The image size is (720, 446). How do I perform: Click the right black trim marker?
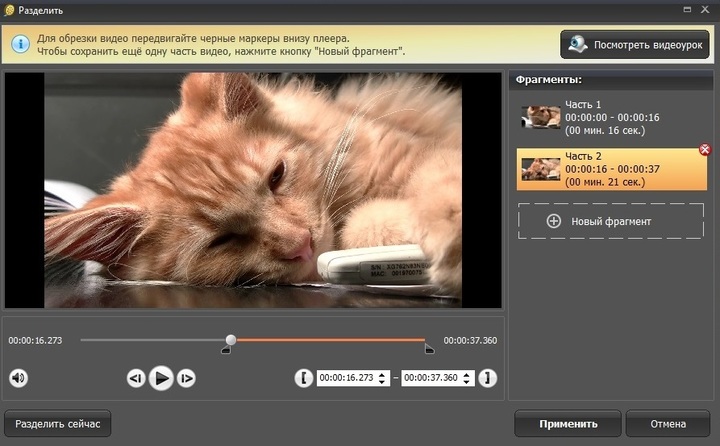pyautogui.click(x=429, y=350)
